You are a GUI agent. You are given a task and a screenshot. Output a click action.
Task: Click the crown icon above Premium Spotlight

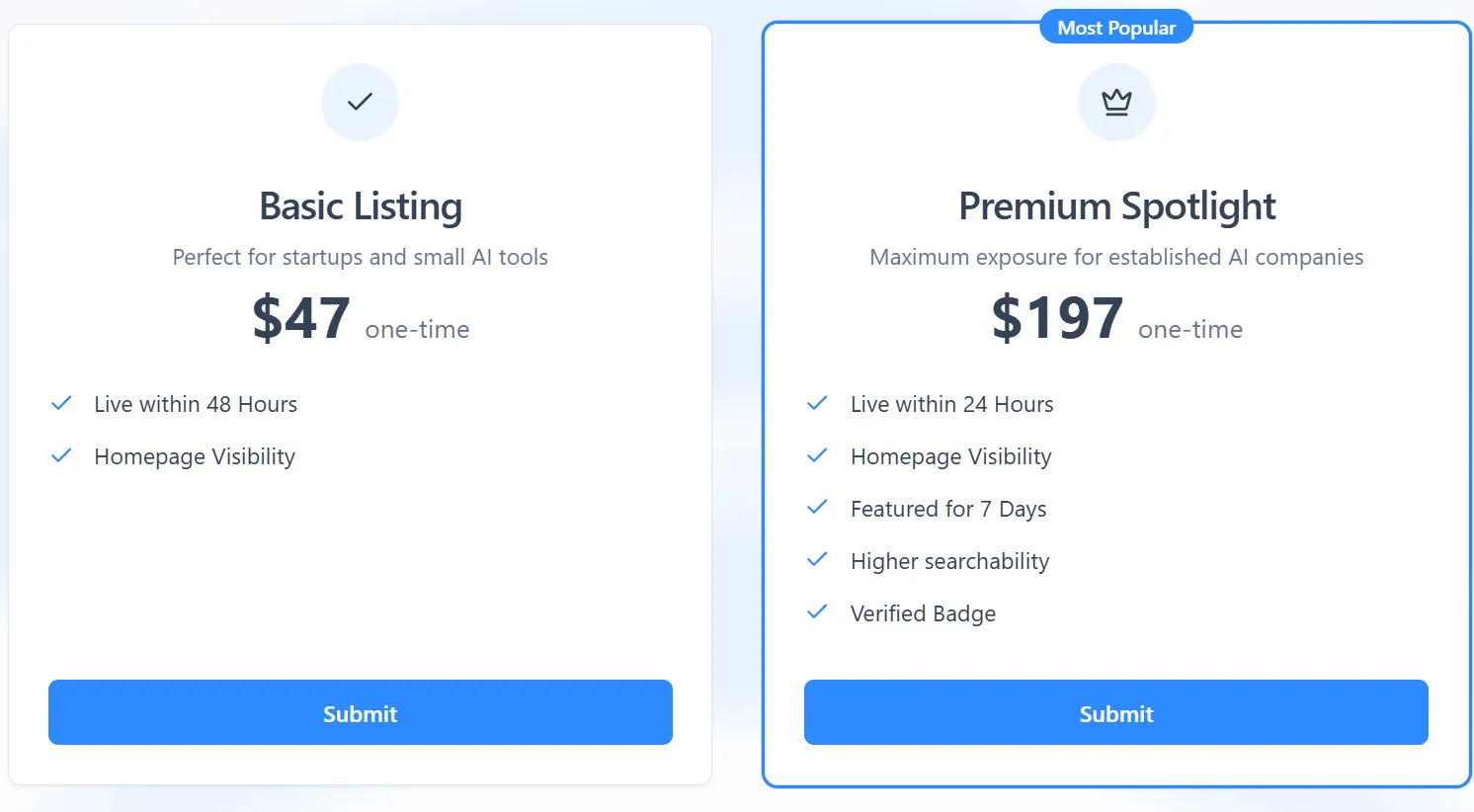pos(1116,102)
